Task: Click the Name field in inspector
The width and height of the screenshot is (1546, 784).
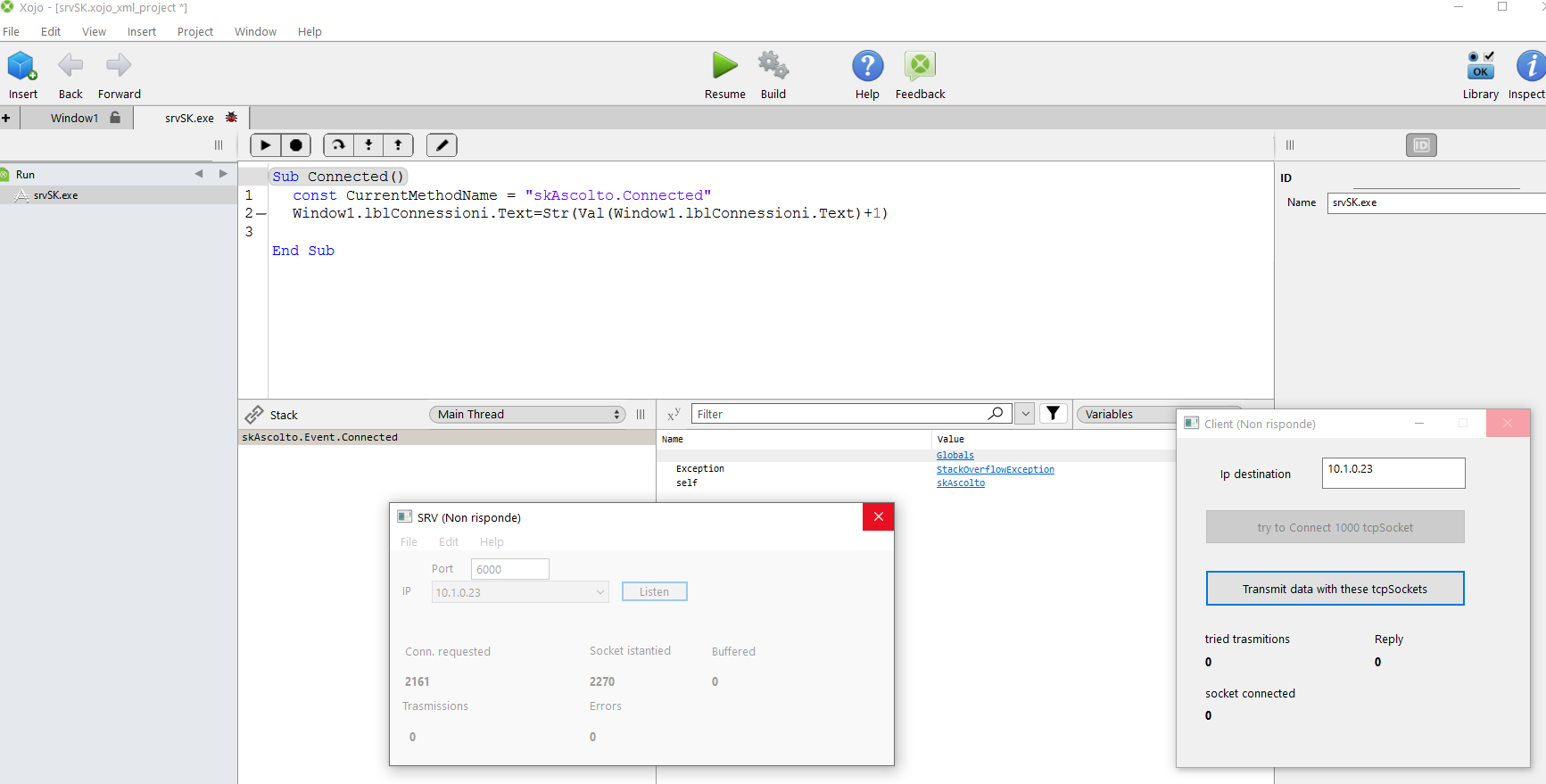Action: tap(1436, 202)
